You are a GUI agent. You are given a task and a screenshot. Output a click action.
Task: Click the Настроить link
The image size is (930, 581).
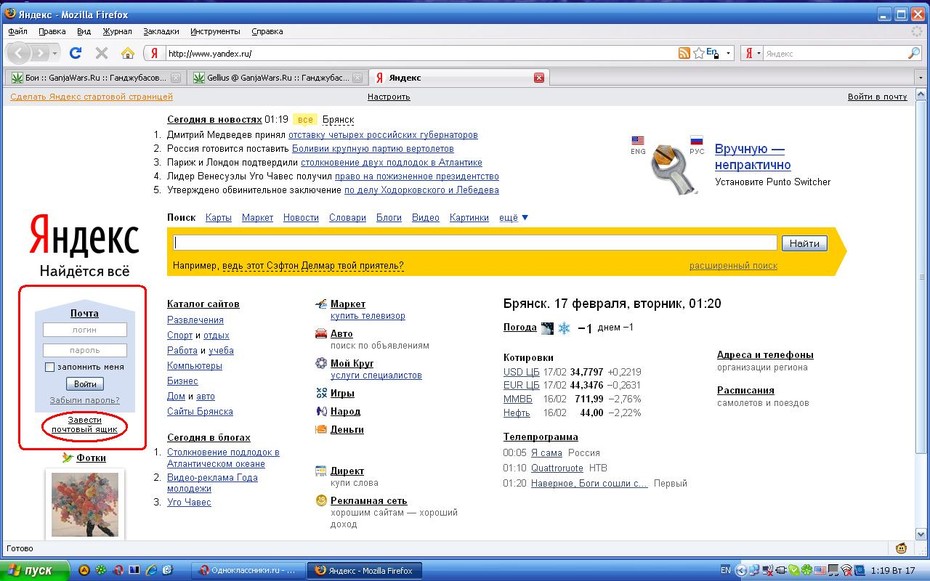coord(388,96)
